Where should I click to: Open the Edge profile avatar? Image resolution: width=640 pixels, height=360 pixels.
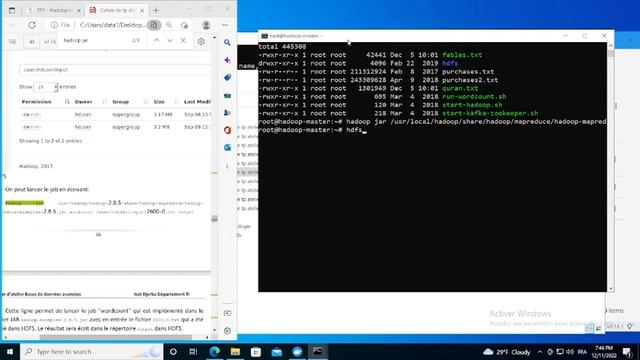click(x=206, y=25)
